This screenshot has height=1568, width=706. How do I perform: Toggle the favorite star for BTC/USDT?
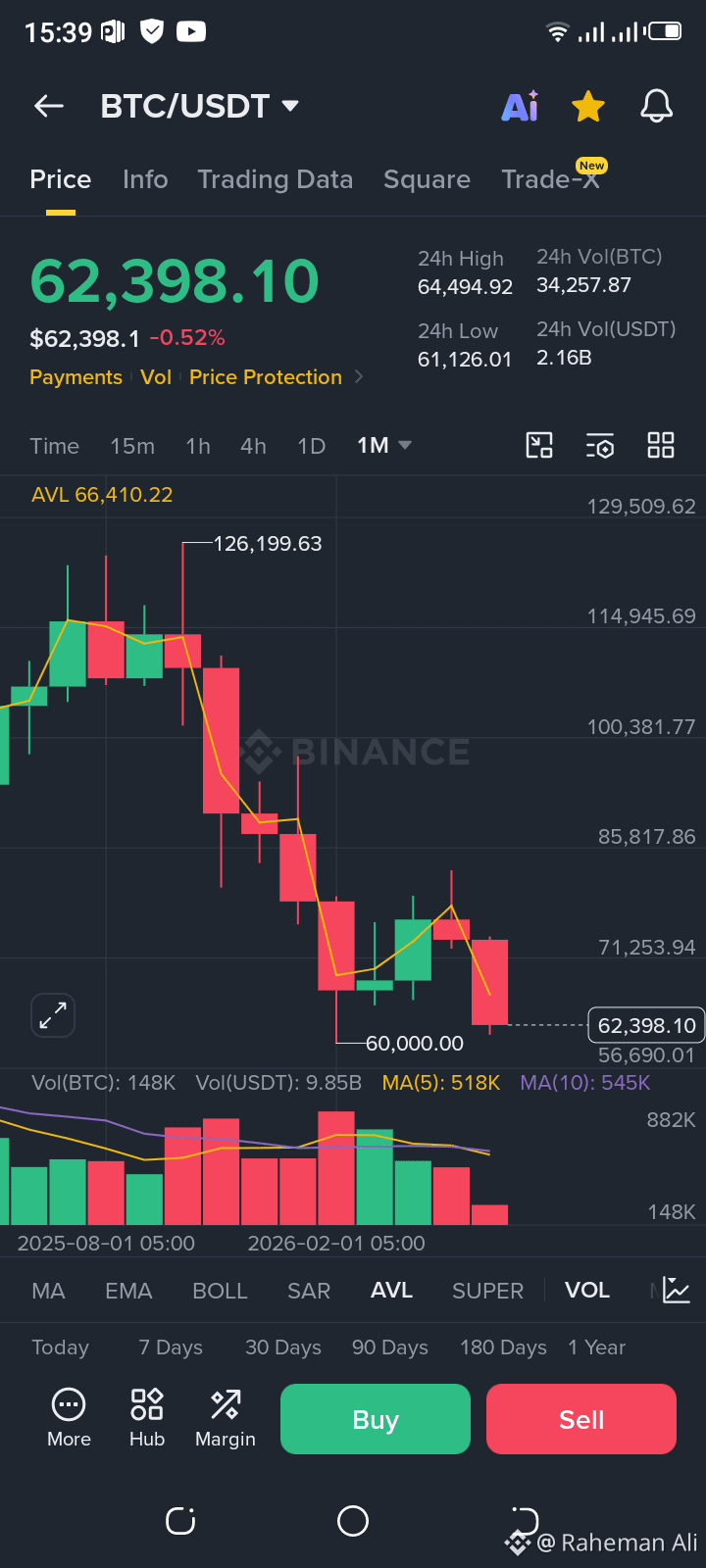pyautogui.click(x=588, y=106)
